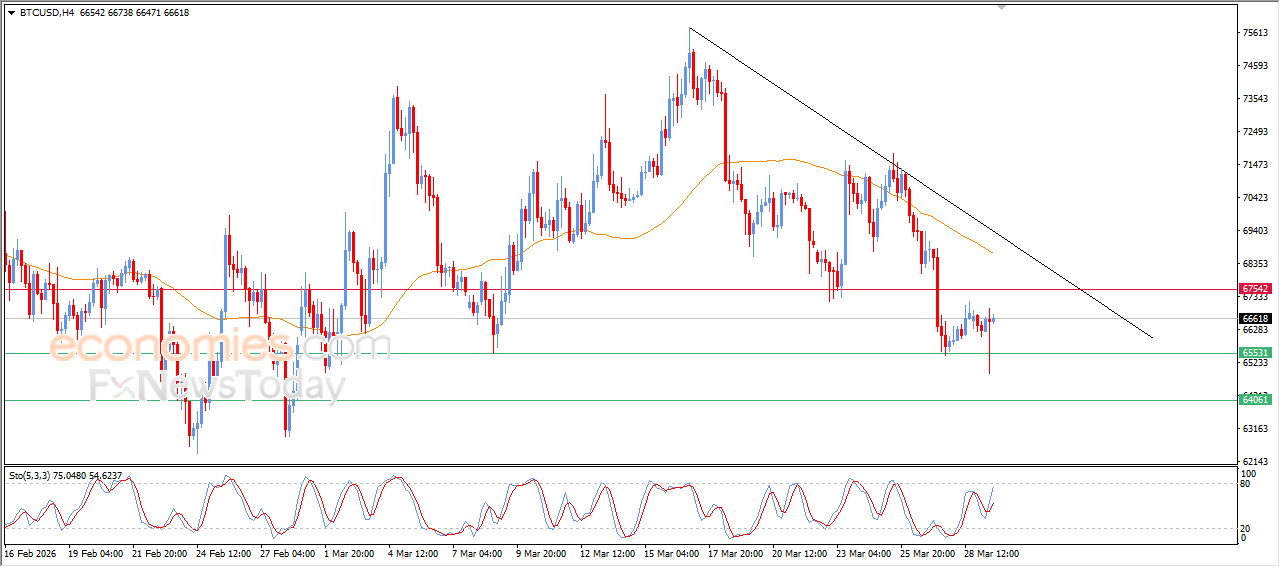Click the chart shift triangle marker at top
Image resolution: width=1280 pixels, height=567 pixels.
pos(1001,8)
